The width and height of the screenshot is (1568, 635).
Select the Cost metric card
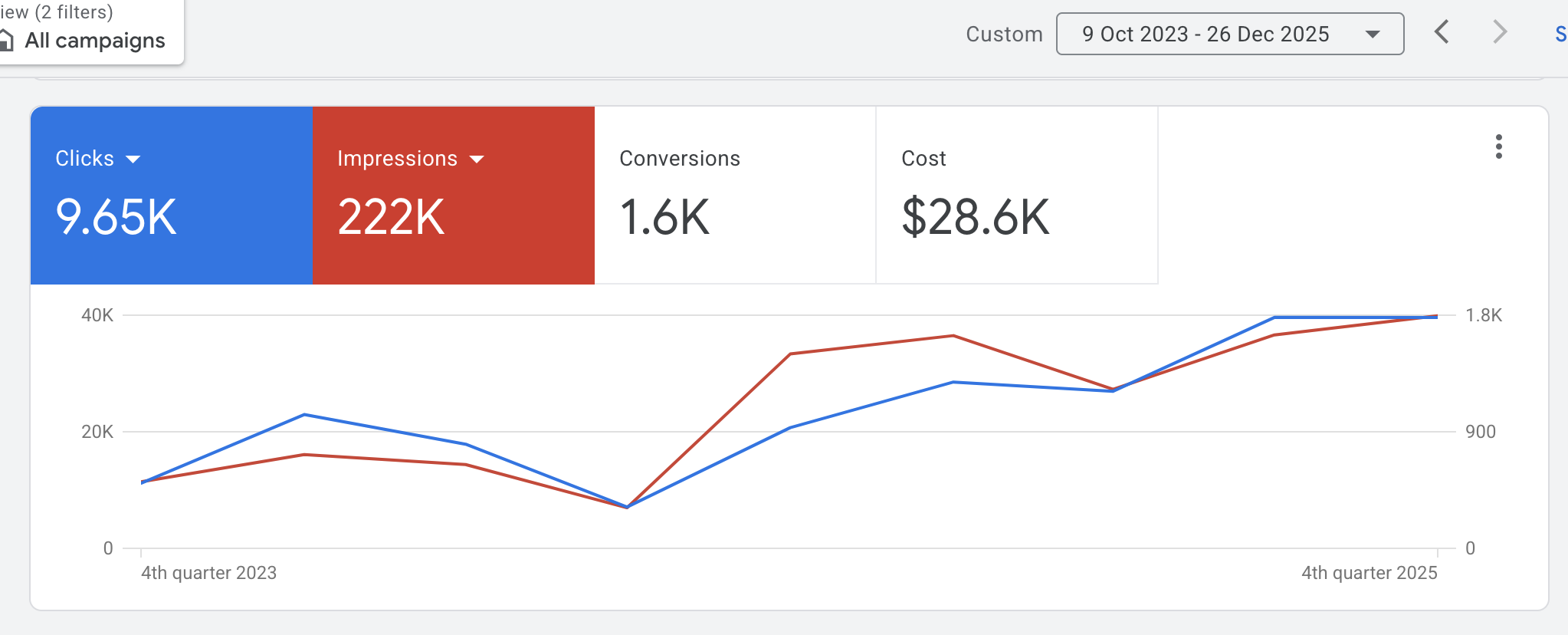pyautogui.click(x=1016, y=195)
